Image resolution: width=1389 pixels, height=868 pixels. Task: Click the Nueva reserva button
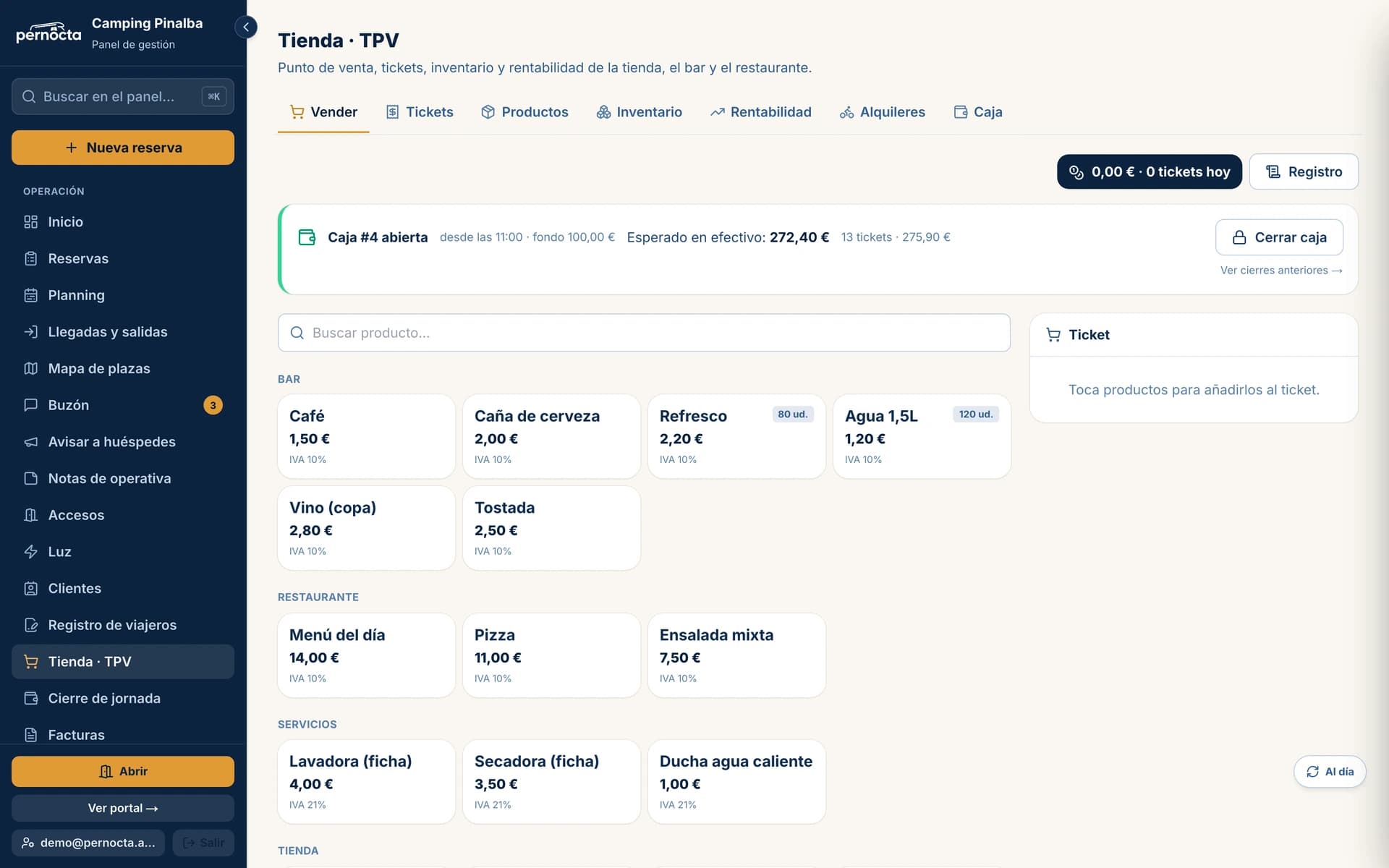[x=123, y=148]
